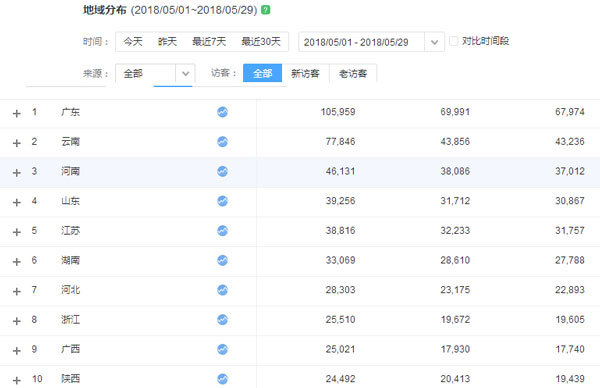This screenshot has width=600, height=388.
Task: Select the 老访客 visitor tab
Action: click(353, 73)
